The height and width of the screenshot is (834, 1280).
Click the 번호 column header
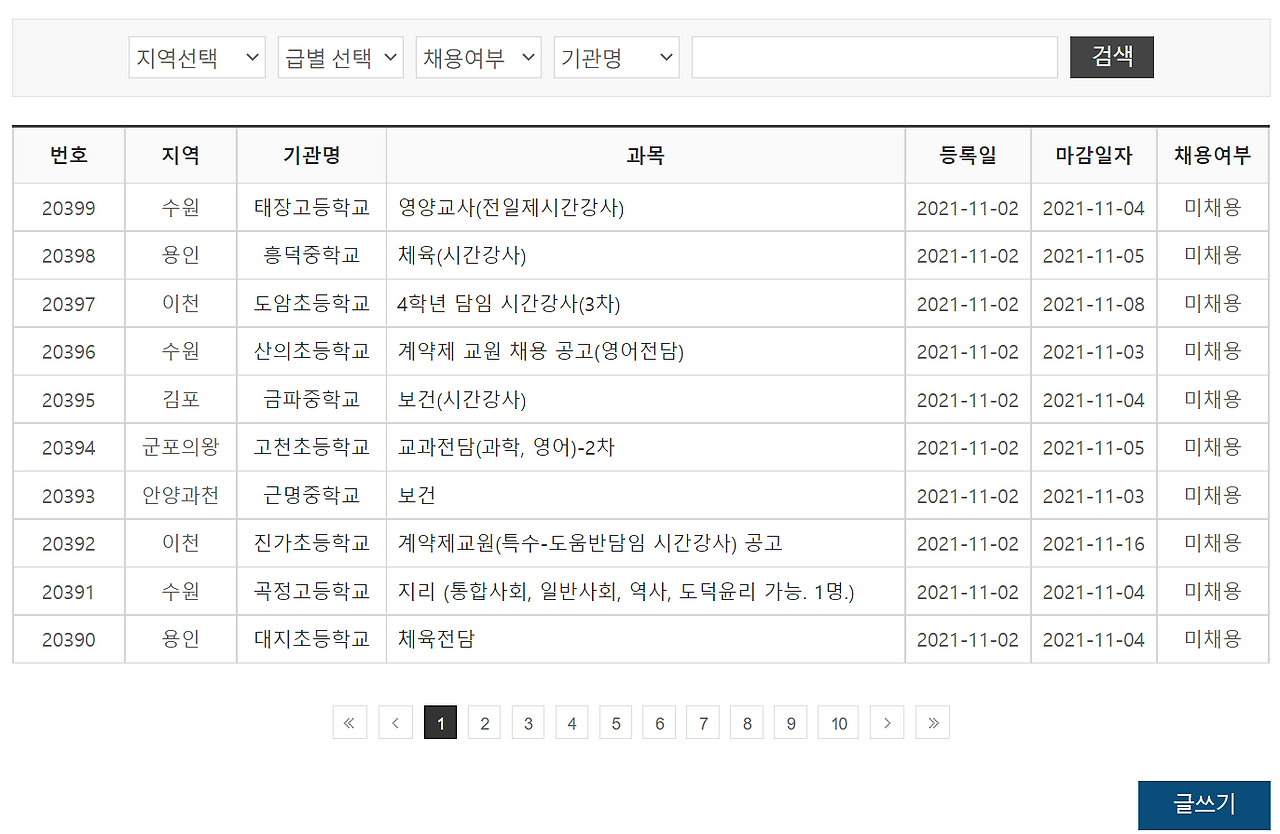click(69, 155)
